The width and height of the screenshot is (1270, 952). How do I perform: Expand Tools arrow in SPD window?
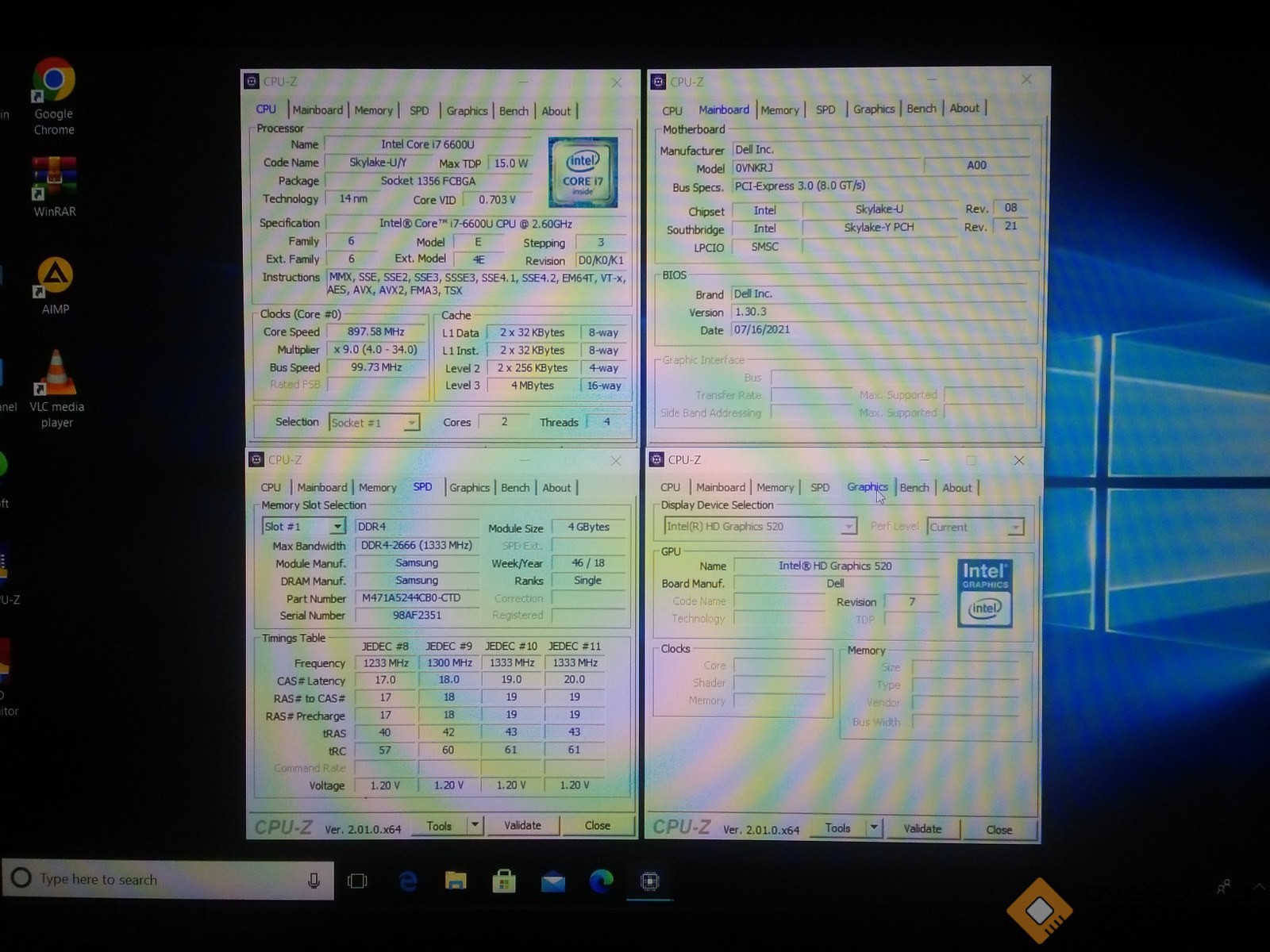[x=475, y=825]
